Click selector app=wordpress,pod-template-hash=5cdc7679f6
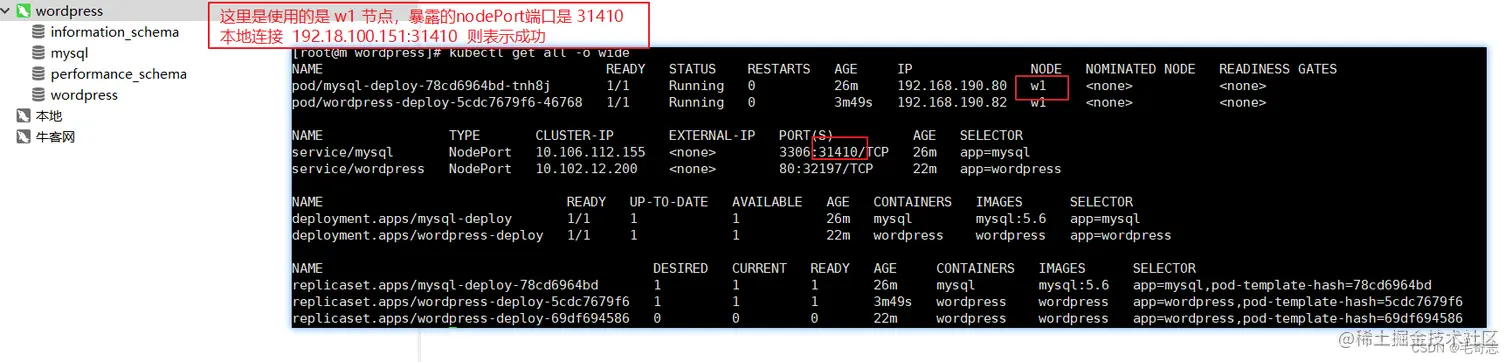The height and width of the screenshot is (362, 1512). (x=1297, y=301)
